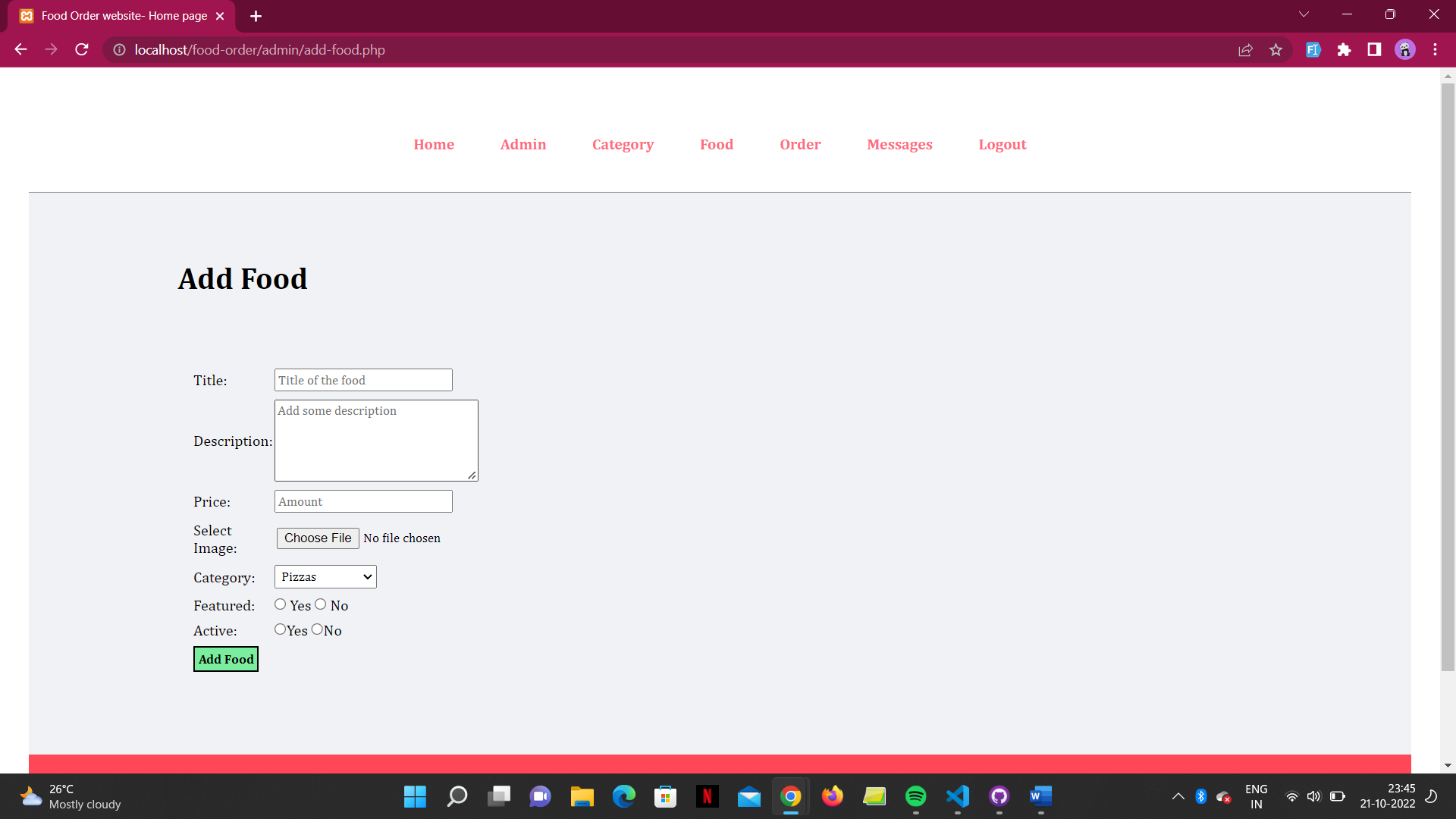Click the share icon in address bar
The image size is (1456, 819).
[x=1246, y=49]
